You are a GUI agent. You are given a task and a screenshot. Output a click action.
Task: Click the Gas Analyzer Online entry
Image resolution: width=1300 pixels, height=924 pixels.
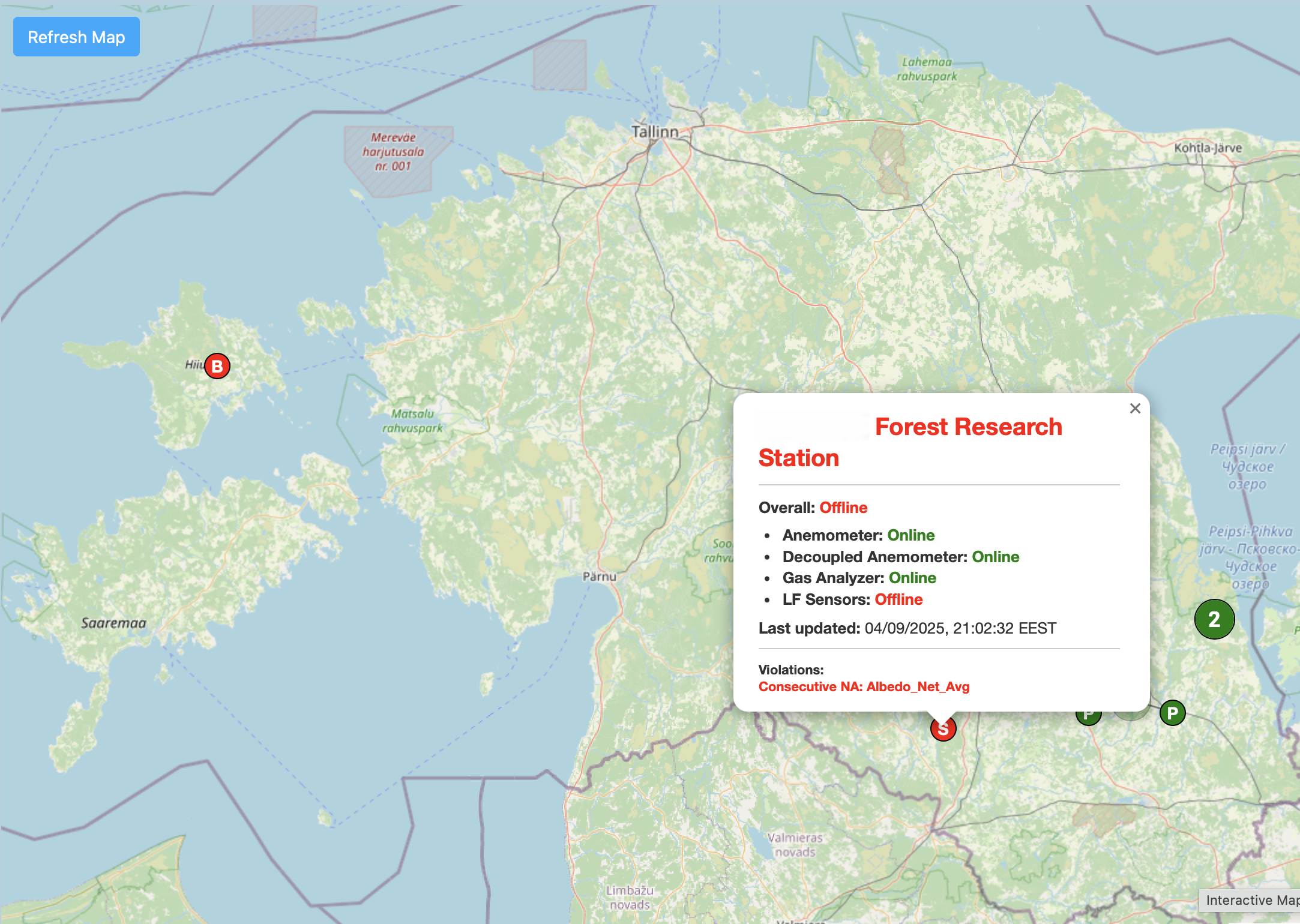pos(859,578)
